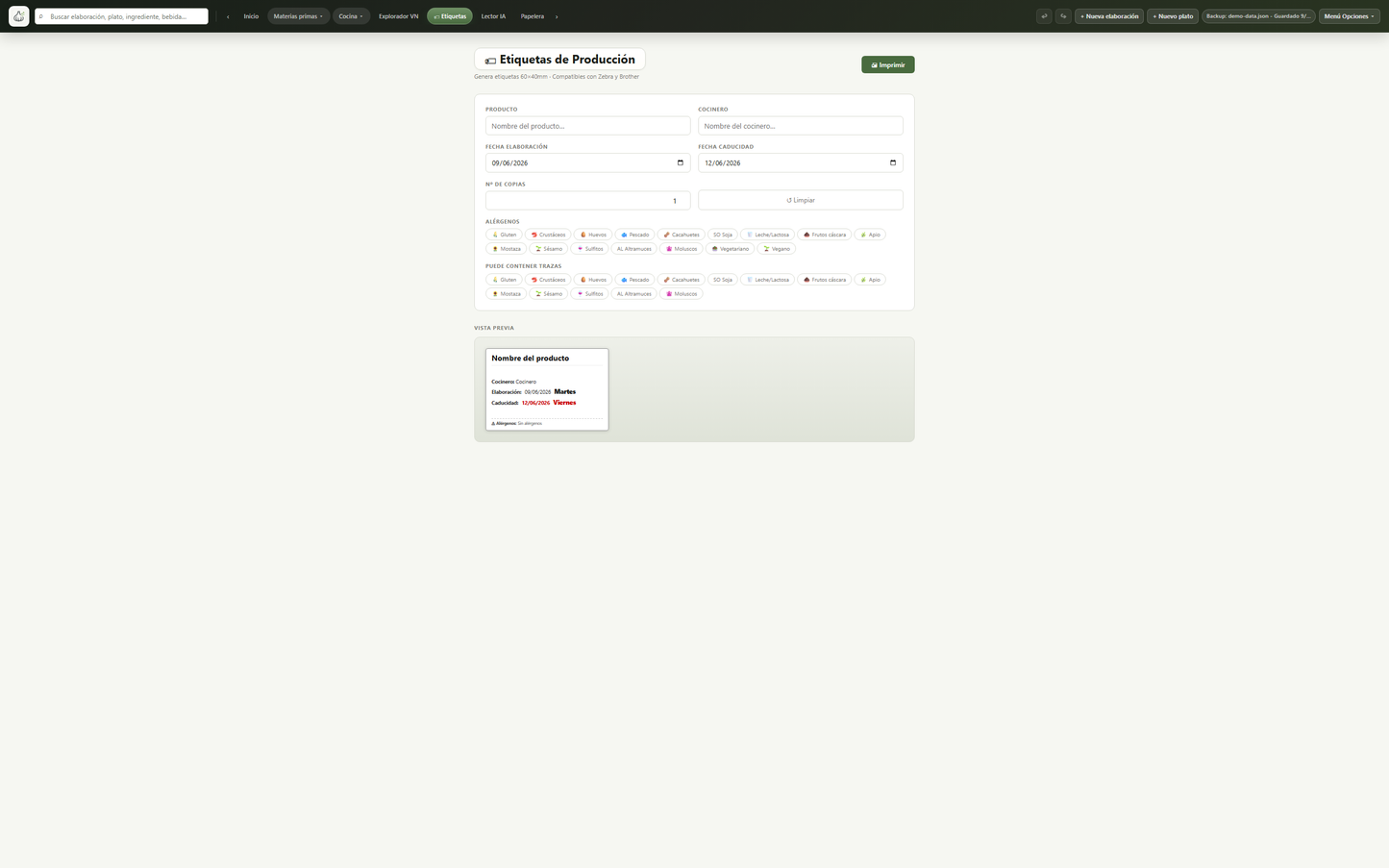This screenshot has width=1389, height=868.
Task: Focus the global search field
Action: [x=121, y=16]
